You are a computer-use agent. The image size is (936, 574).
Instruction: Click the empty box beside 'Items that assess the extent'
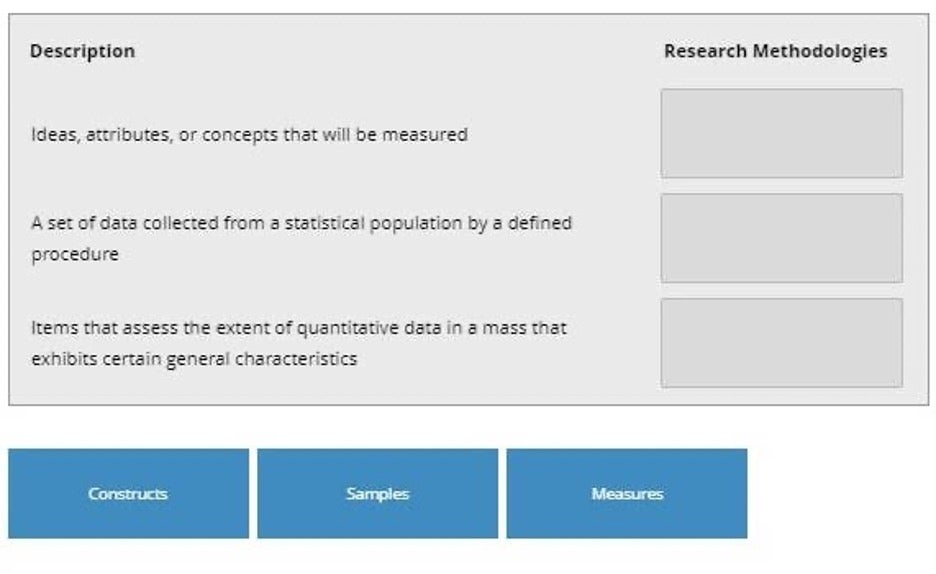781,343
